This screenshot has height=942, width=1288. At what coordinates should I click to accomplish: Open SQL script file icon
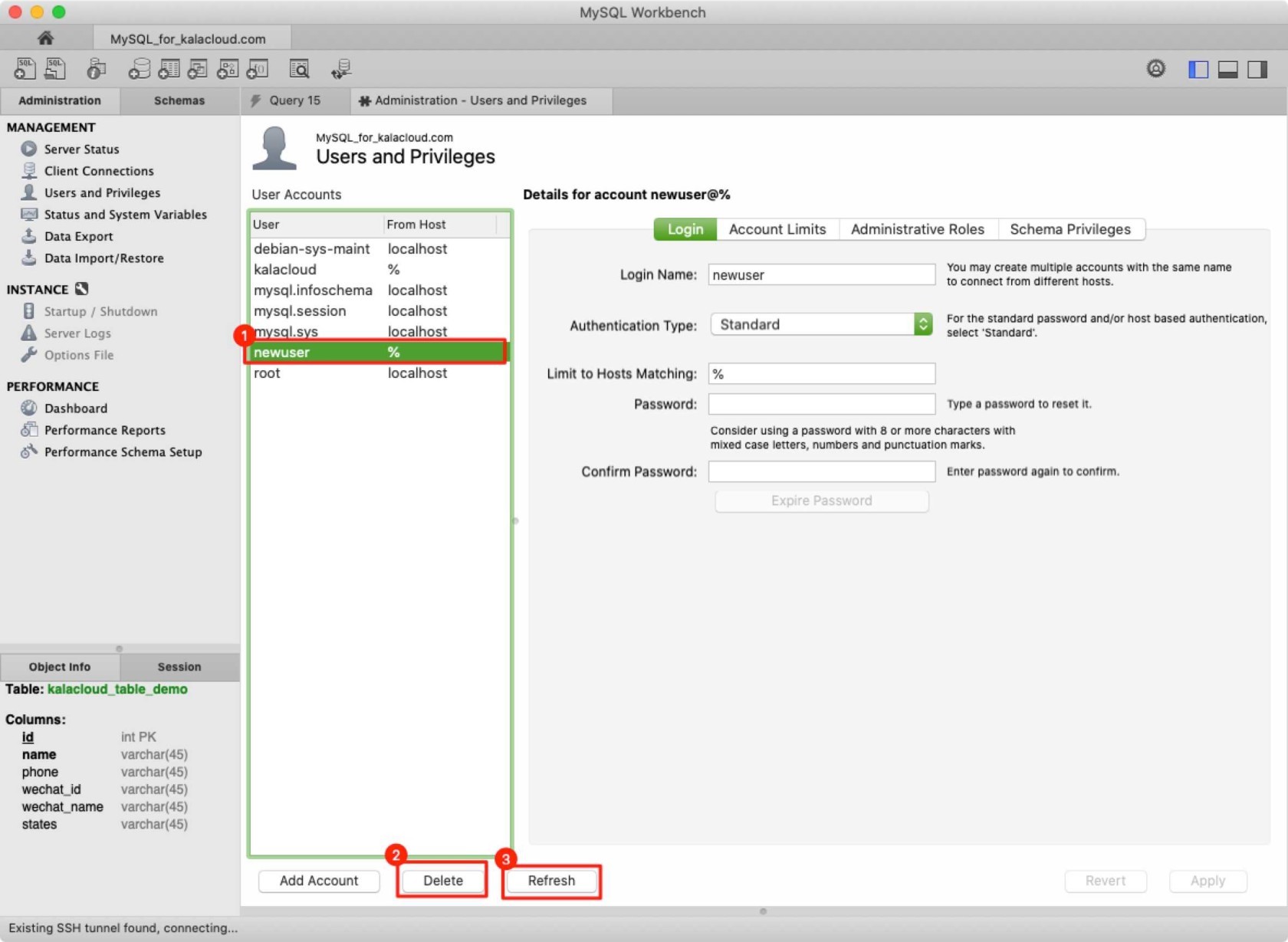tap(55, 69)
